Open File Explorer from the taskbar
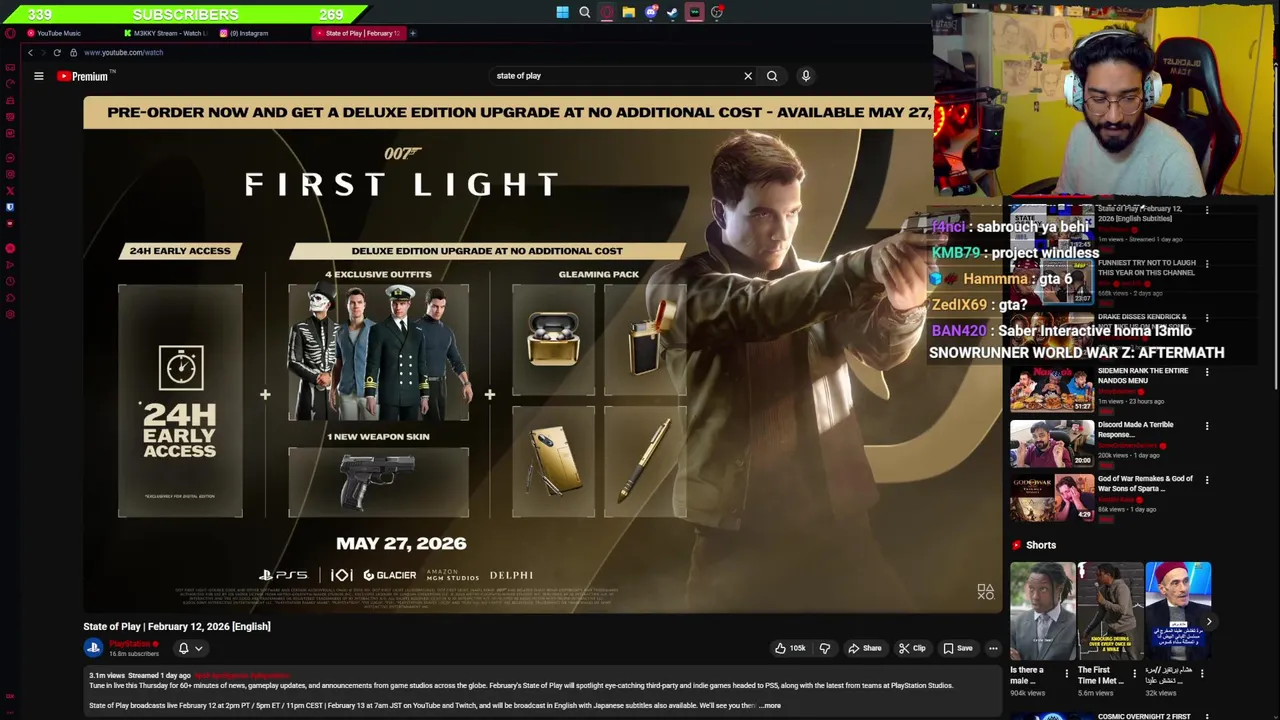Viewport: 1280px width, 720px height. 628,13
